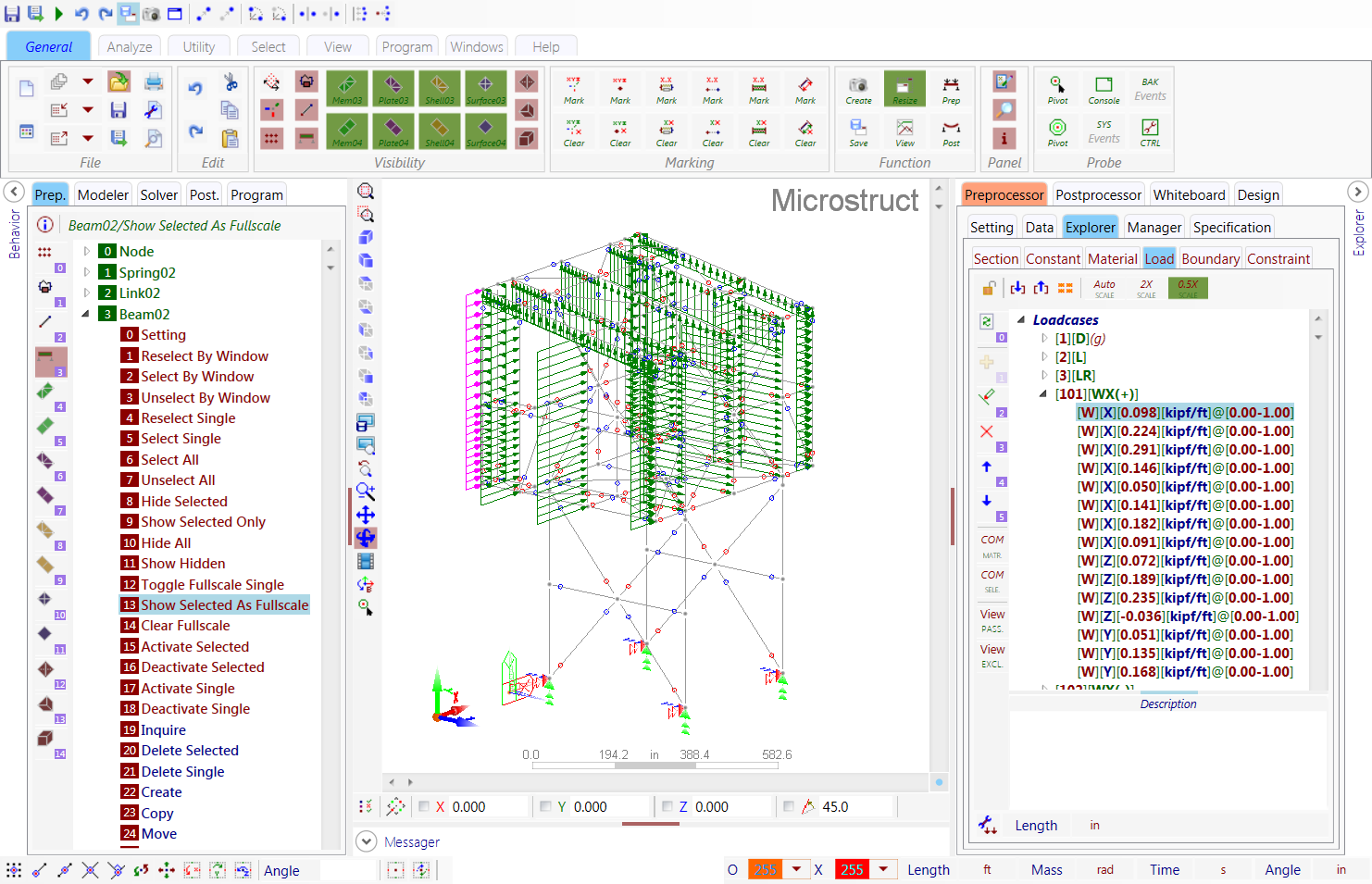Click the Plate04 visibility icon
This screenshot has height=884, width=1372.
click(x=393, y=131)
